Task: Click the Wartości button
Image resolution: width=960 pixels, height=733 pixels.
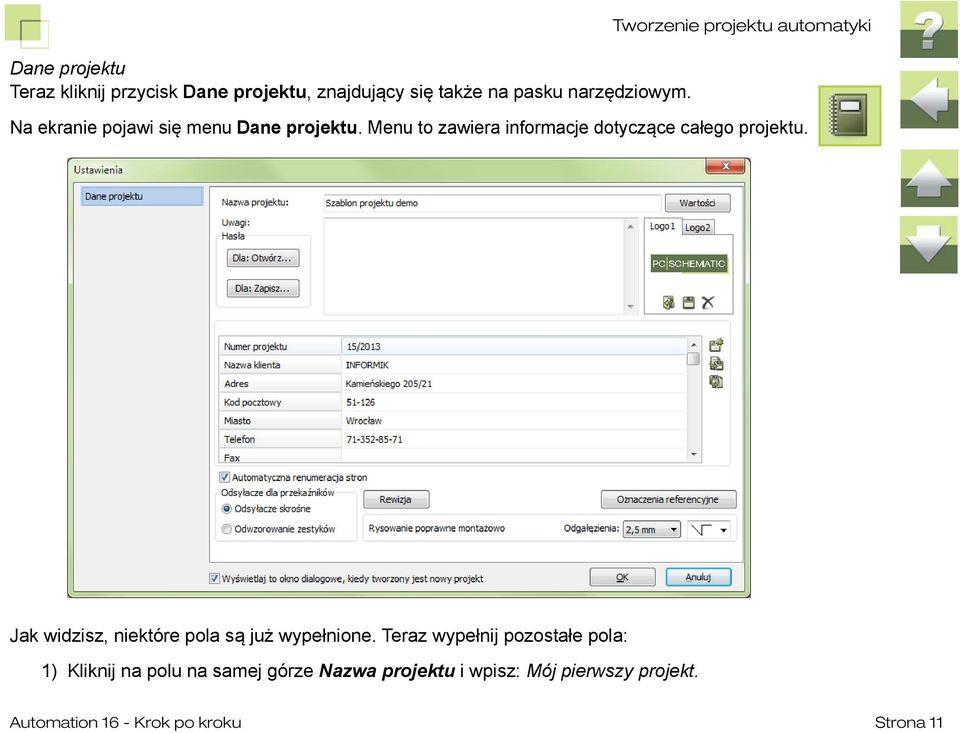Action: pyautogui.click(x=697, y=203)
